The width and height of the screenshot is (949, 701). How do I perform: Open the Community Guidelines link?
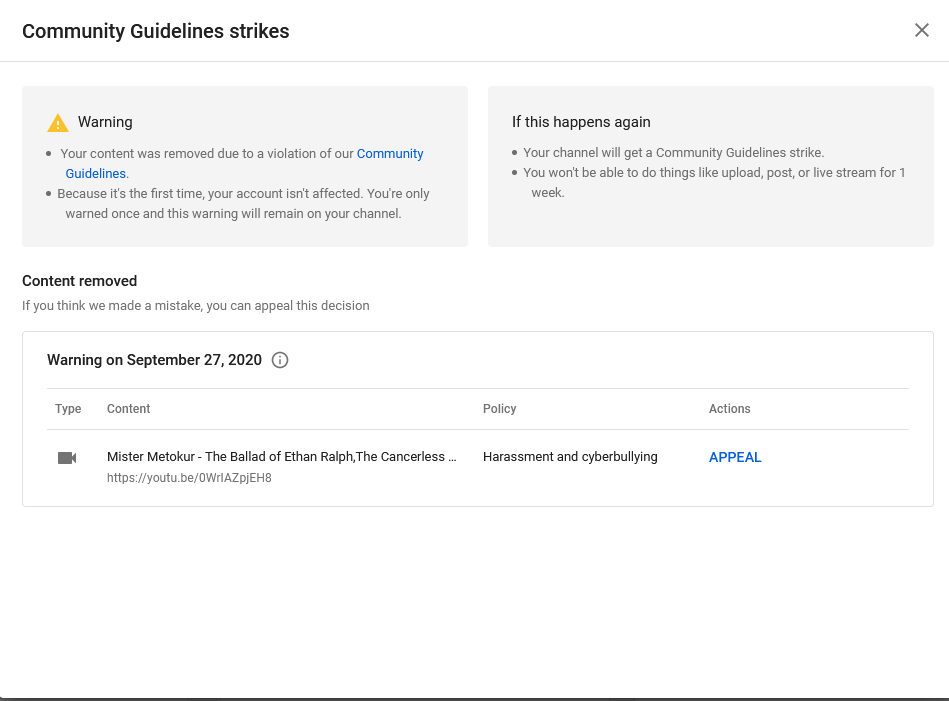390,154
